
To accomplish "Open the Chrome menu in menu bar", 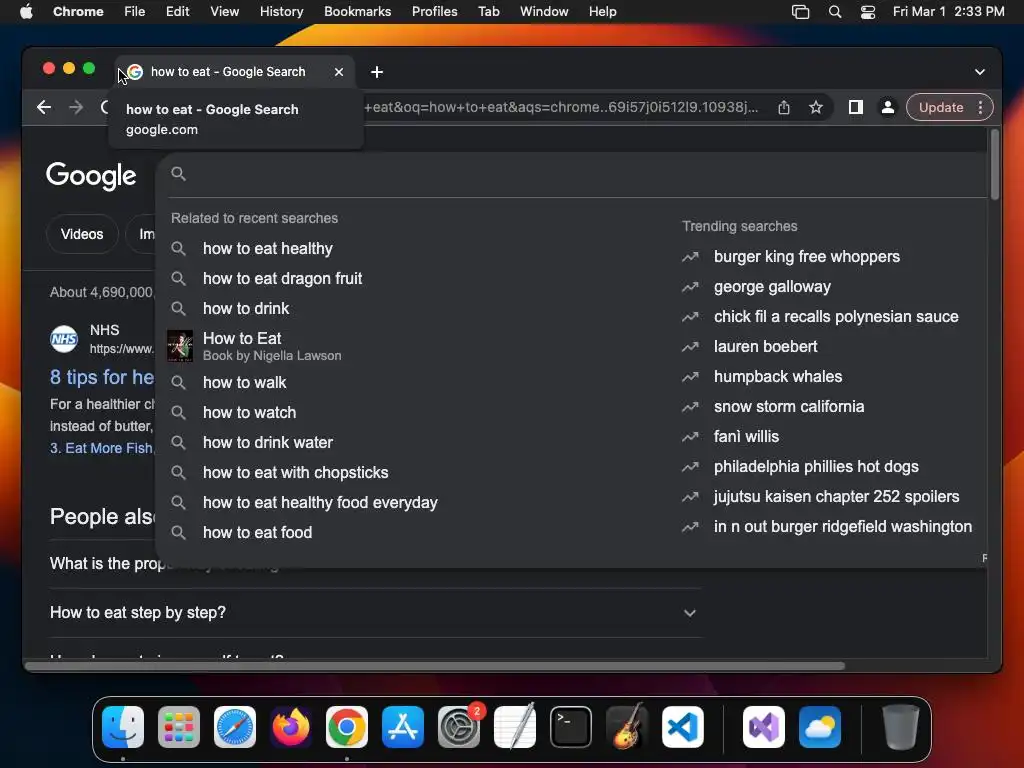I will [78, 12].
